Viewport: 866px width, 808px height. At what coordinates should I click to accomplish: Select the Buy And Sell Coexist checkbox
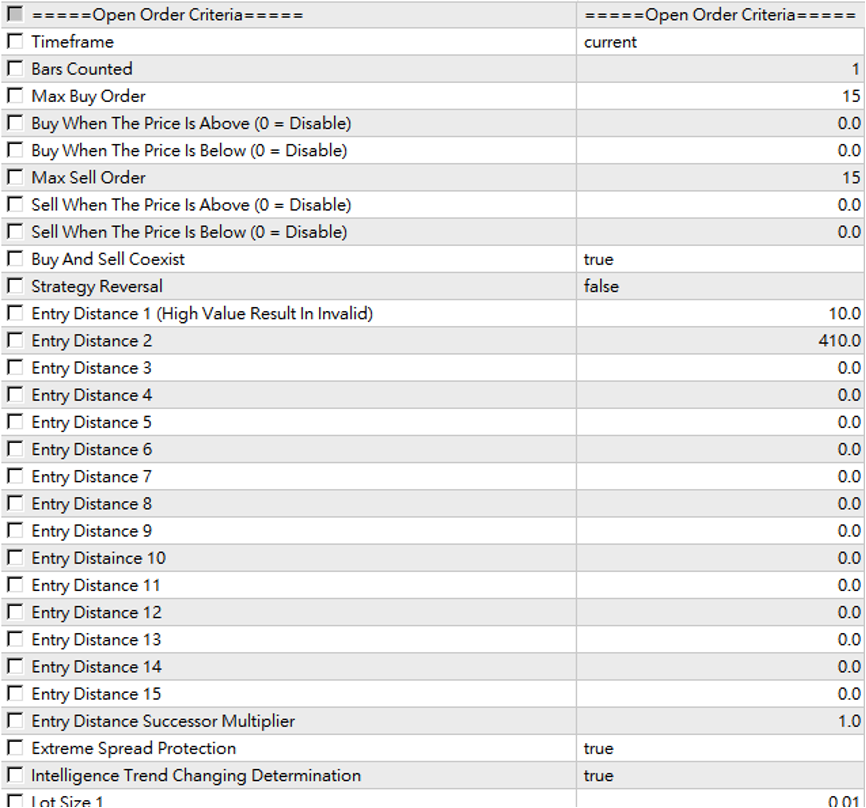click(x=15, y=260)
